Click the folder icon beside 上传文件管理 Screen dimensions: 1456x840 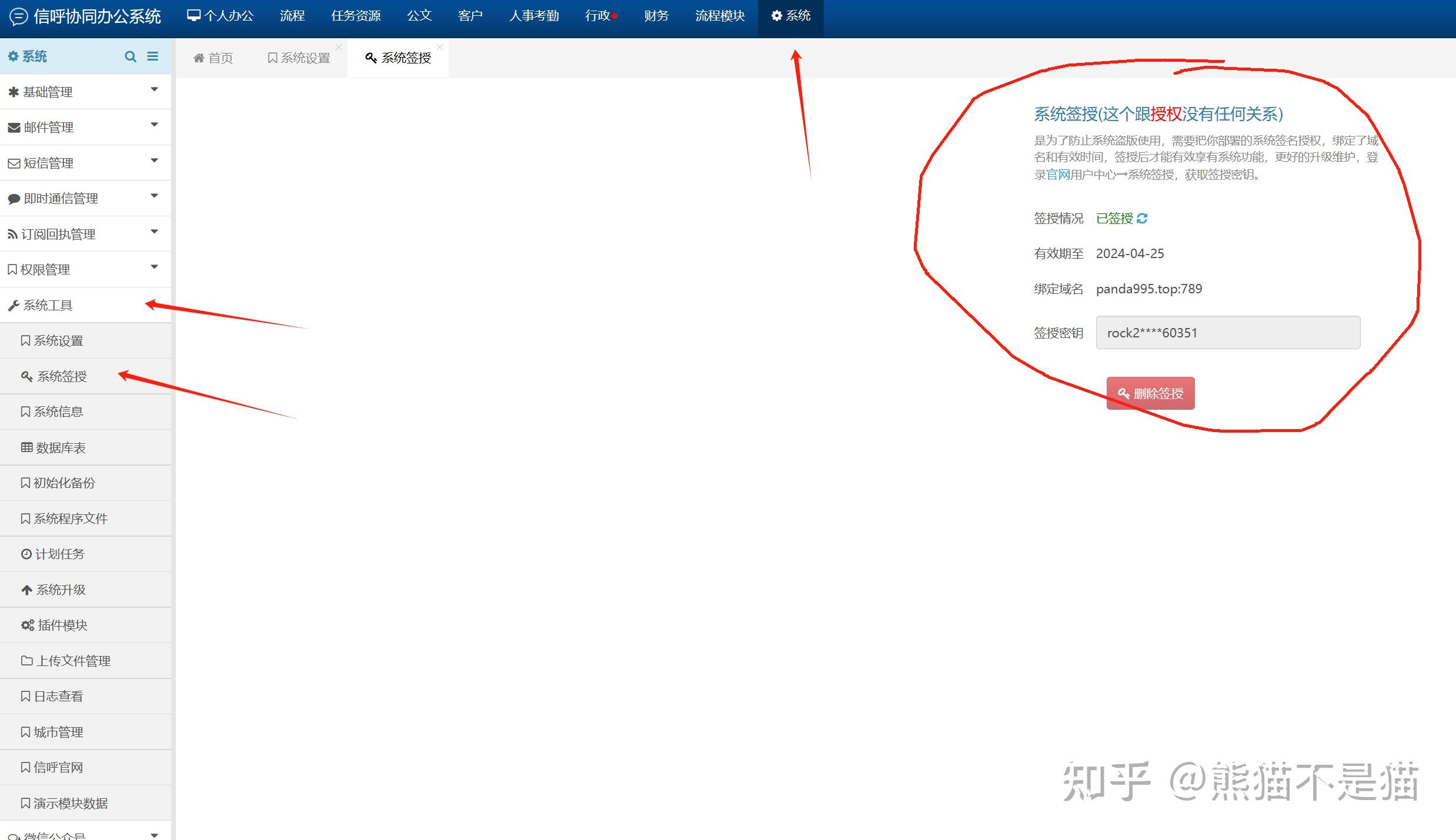tap(26, 660)
